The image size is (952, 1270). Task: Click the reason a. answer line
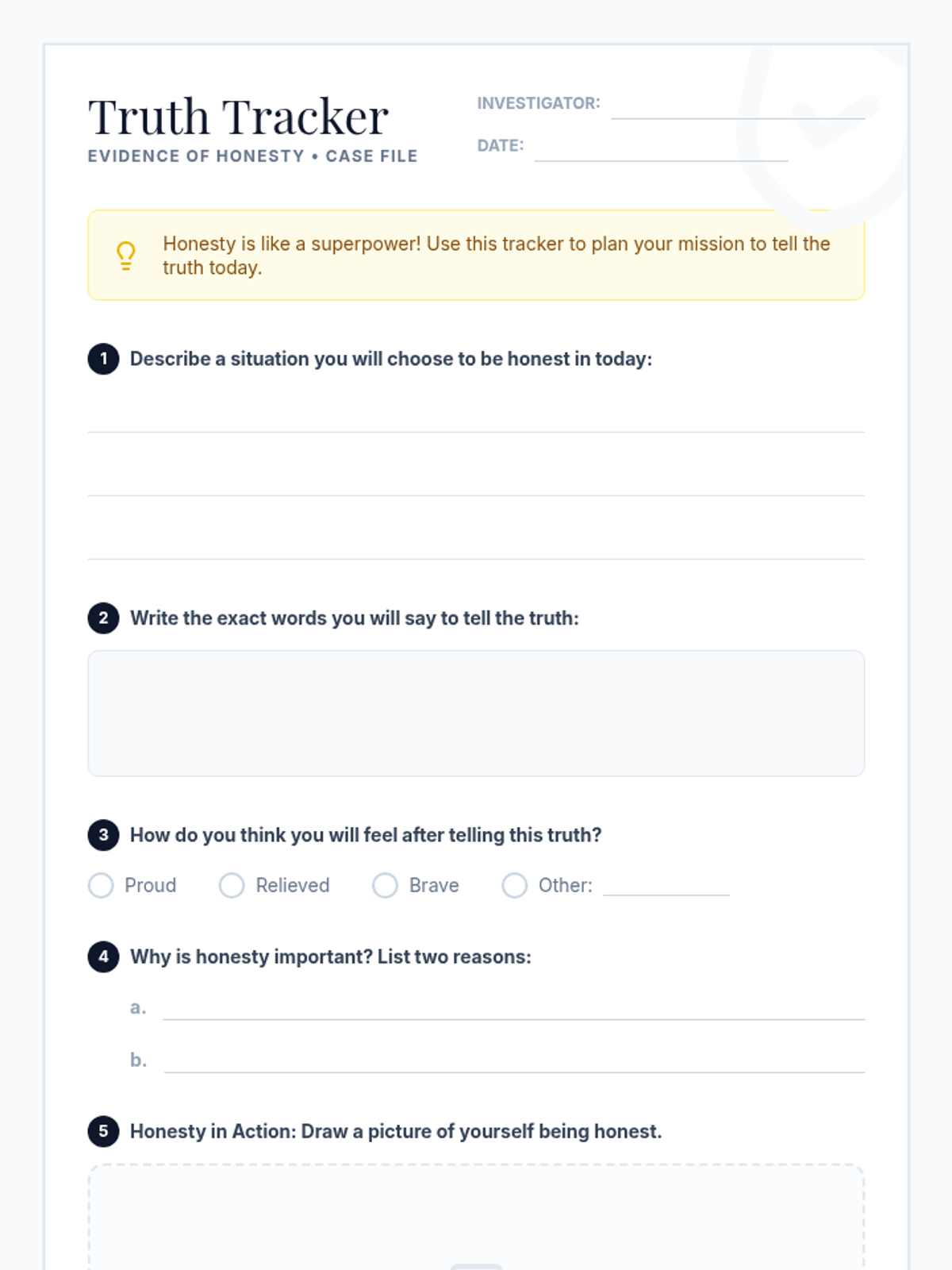click(513, 1009)
